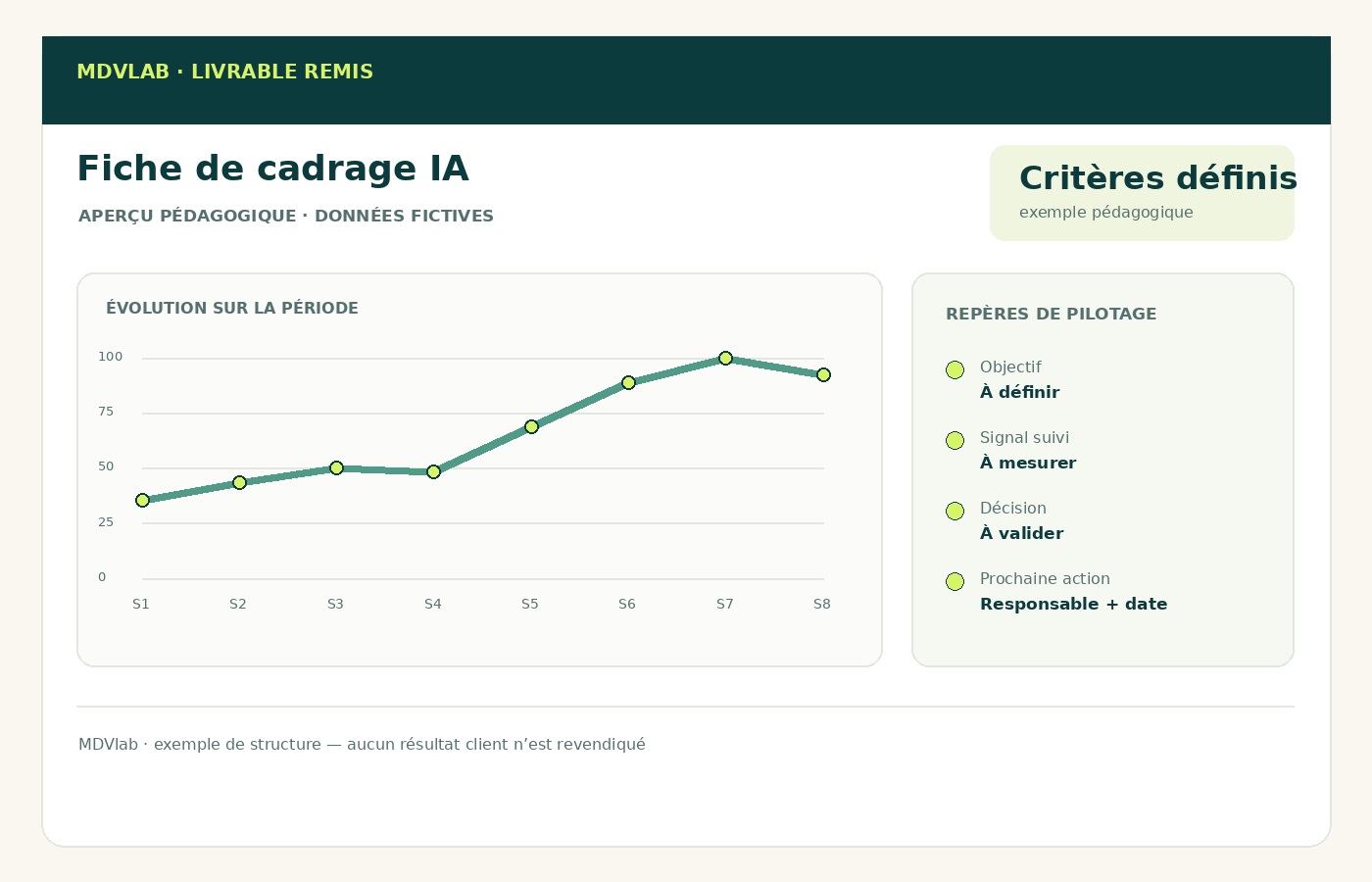Select the Fiche de cadrage IA title
Viewport: 1372px width, 882px height.
coord(272,169)
